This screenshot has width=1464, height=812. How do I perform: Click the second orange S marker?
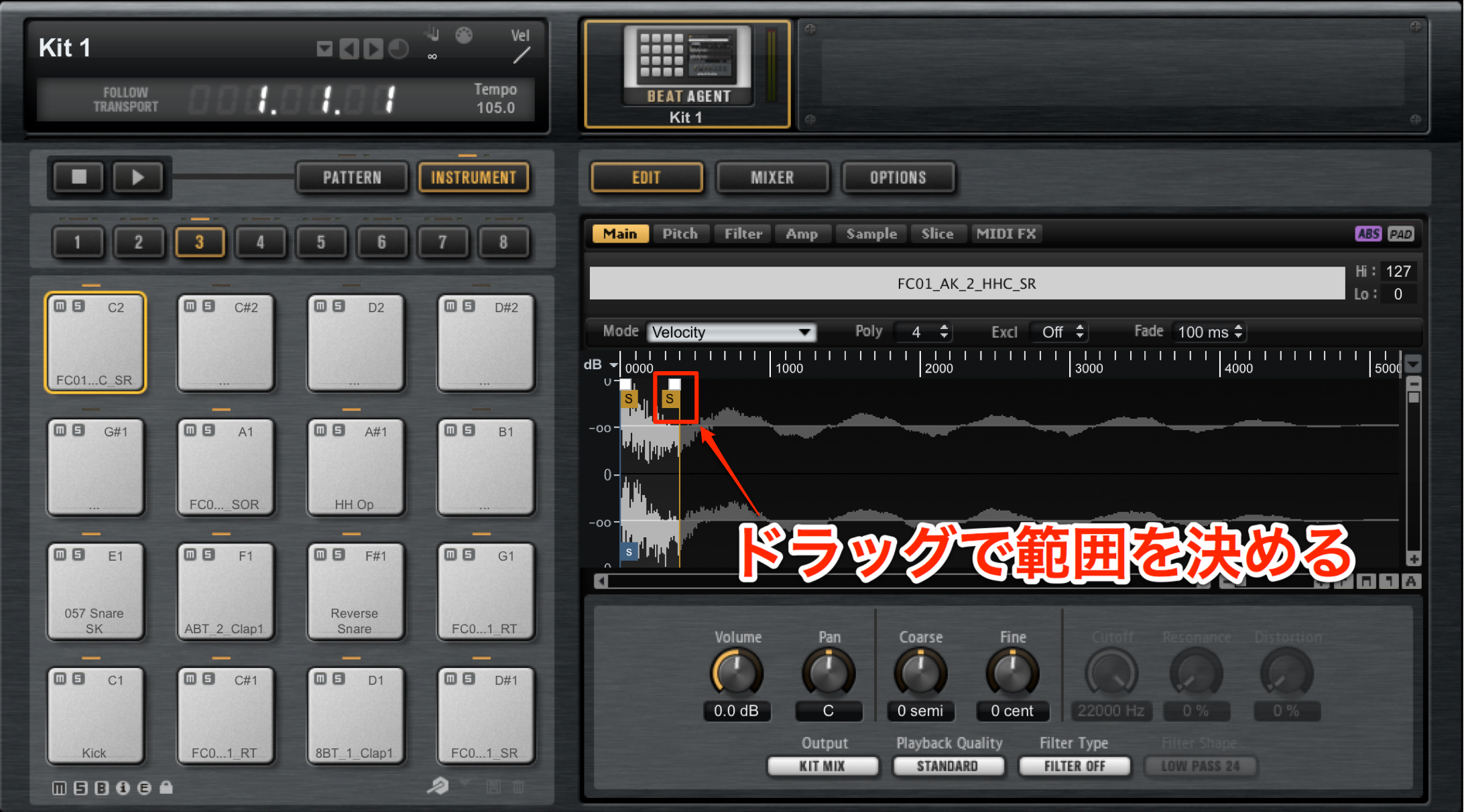tap(670, 399)
